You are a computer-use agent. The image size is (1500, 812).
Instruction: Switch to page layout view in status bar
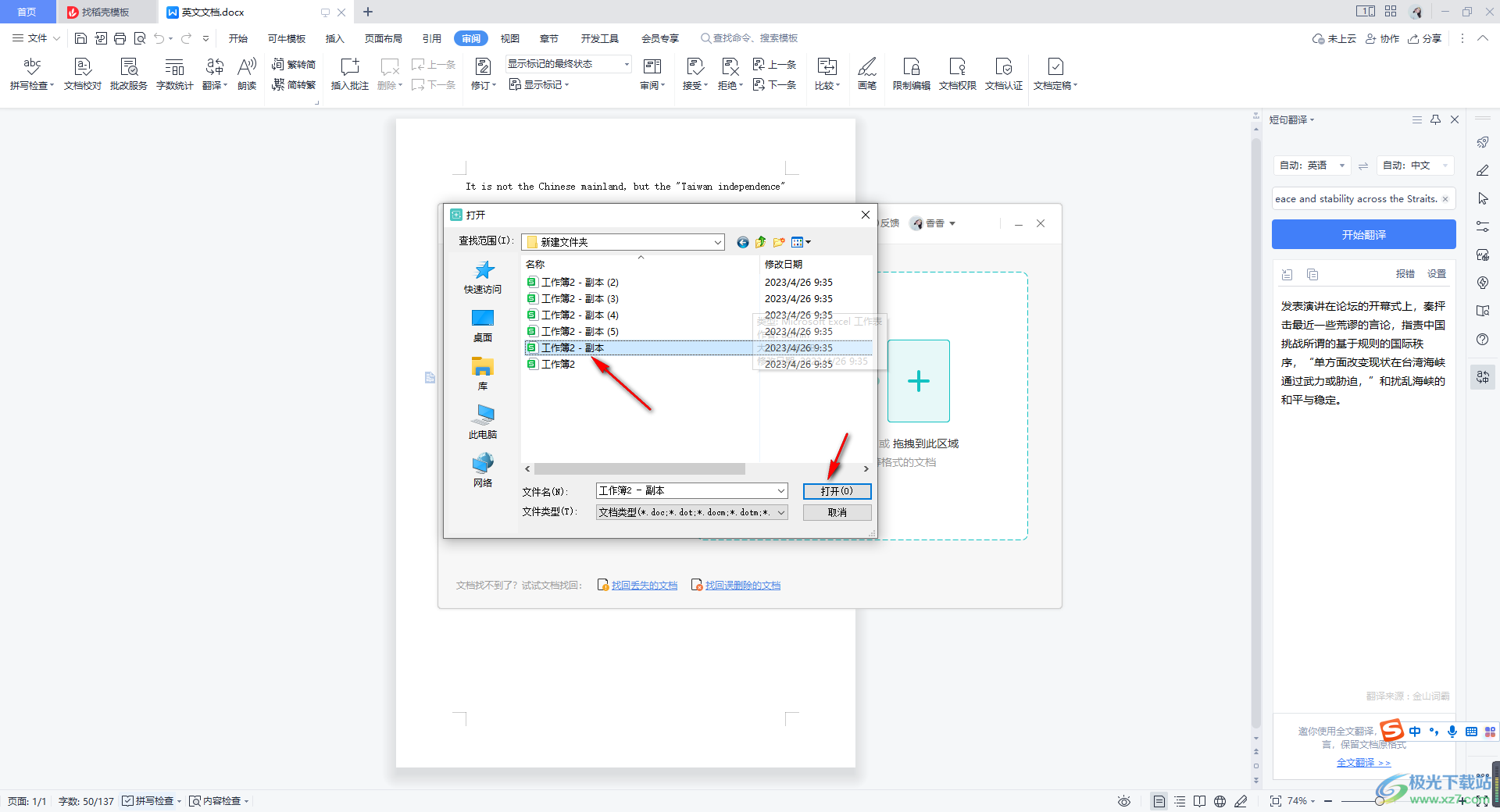coord(1159,801)
